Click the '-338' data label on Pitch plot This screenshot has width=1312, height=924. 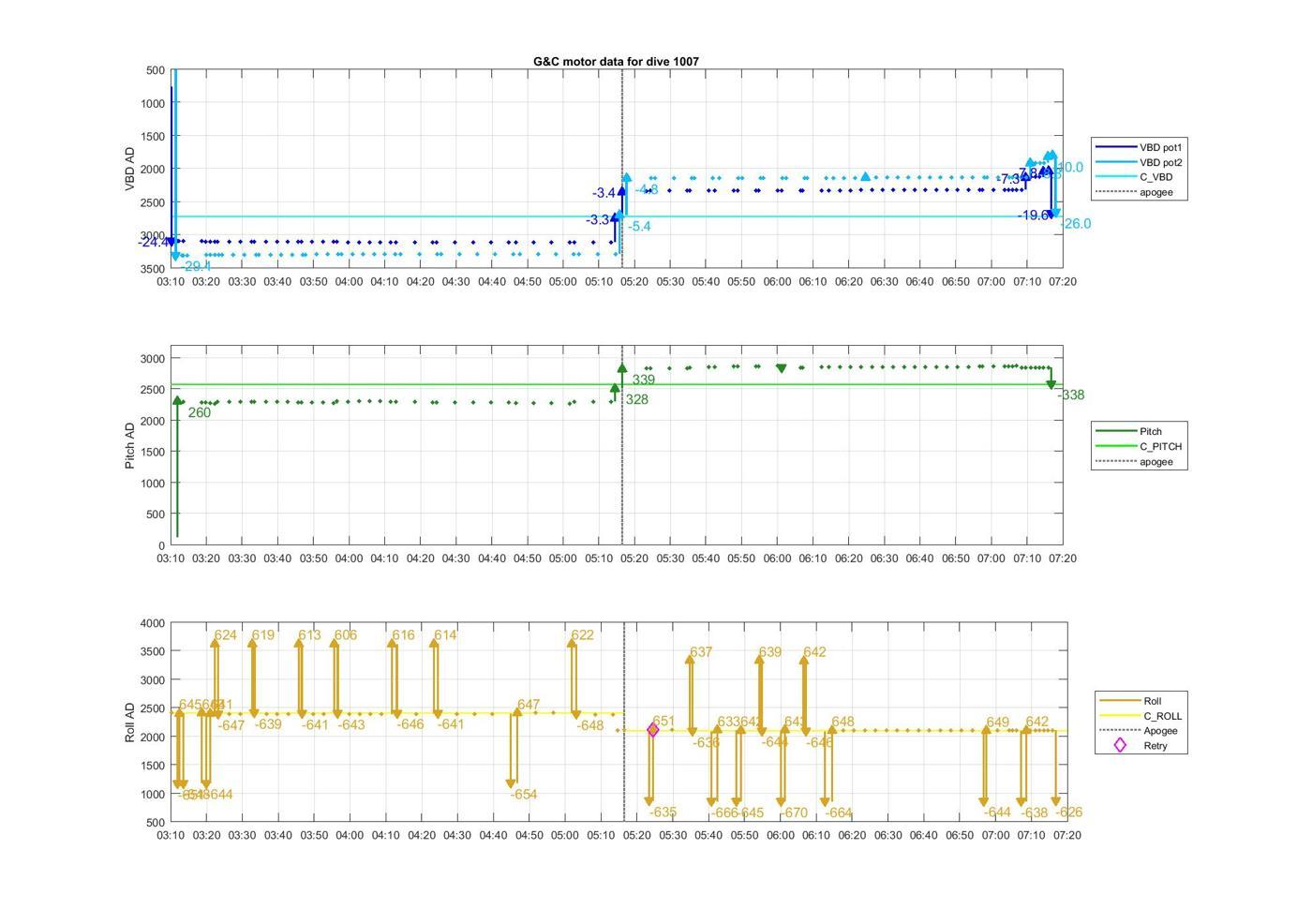pyautogui.click(x=1071, y=395)
